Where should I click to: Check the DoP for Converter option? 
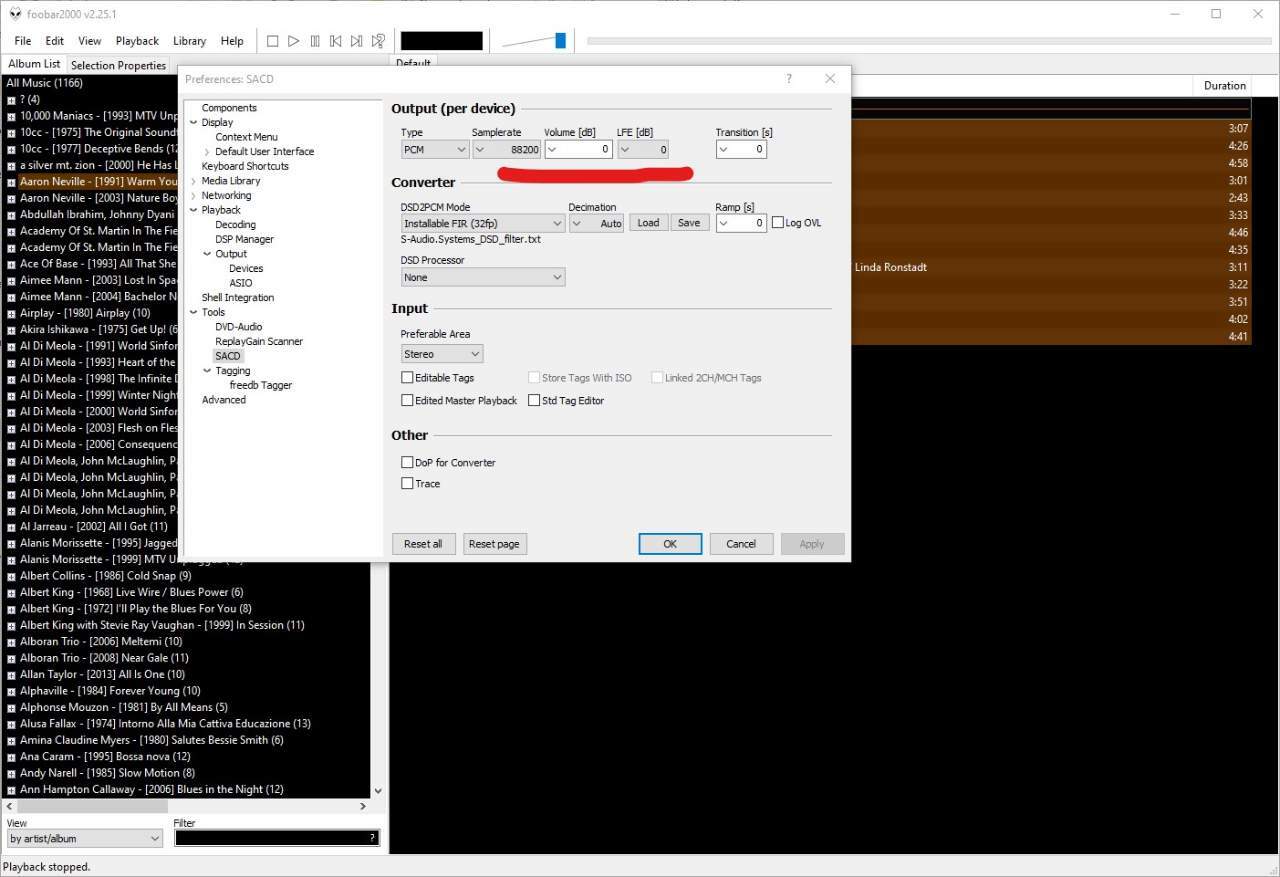pyautogui.click(x=408, y=463)
